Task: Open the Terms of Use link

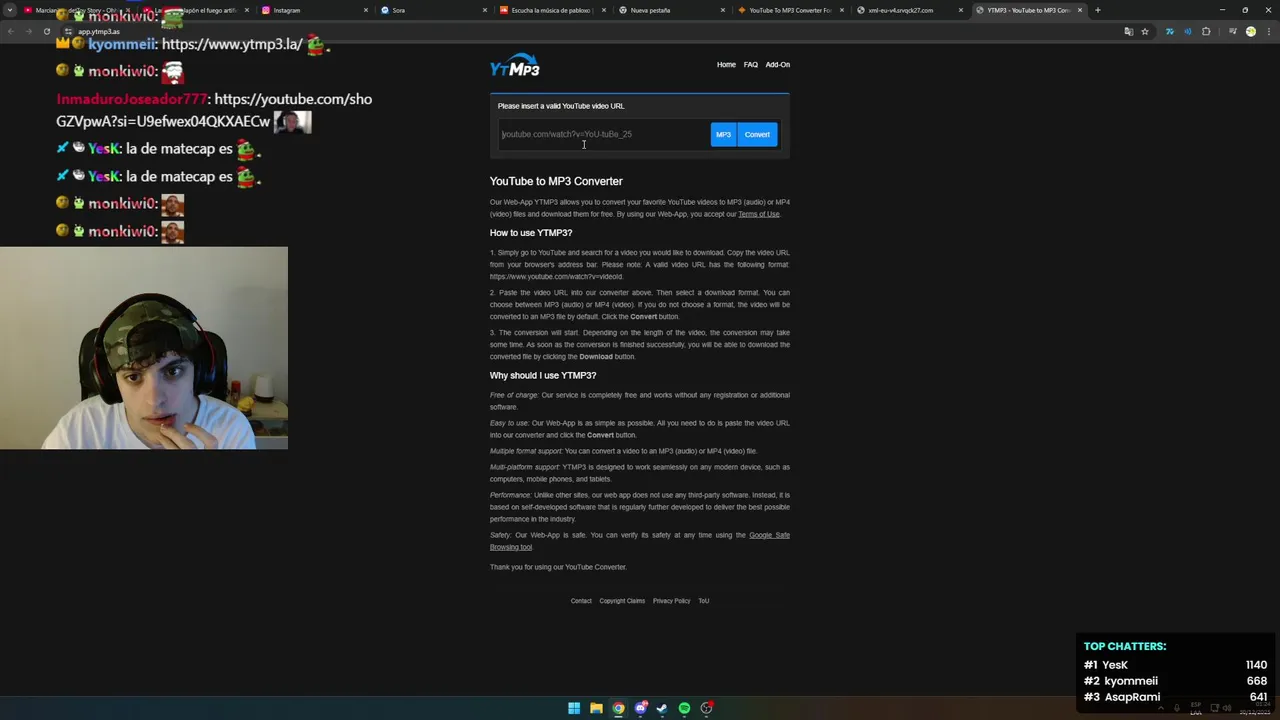Action: pyautogui.click(x=759, y=214)
